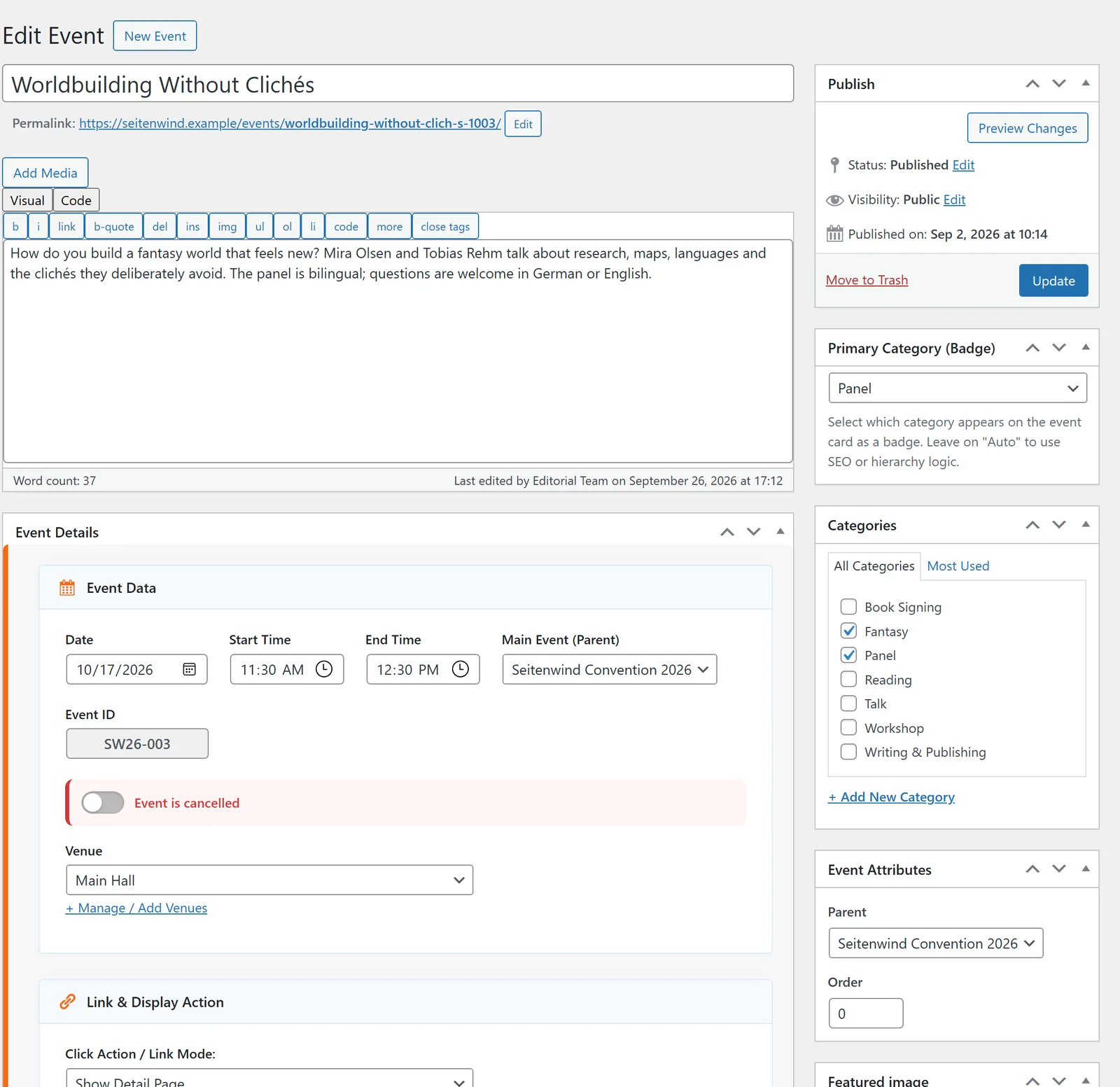Click the New Event button

click(155, 36)
